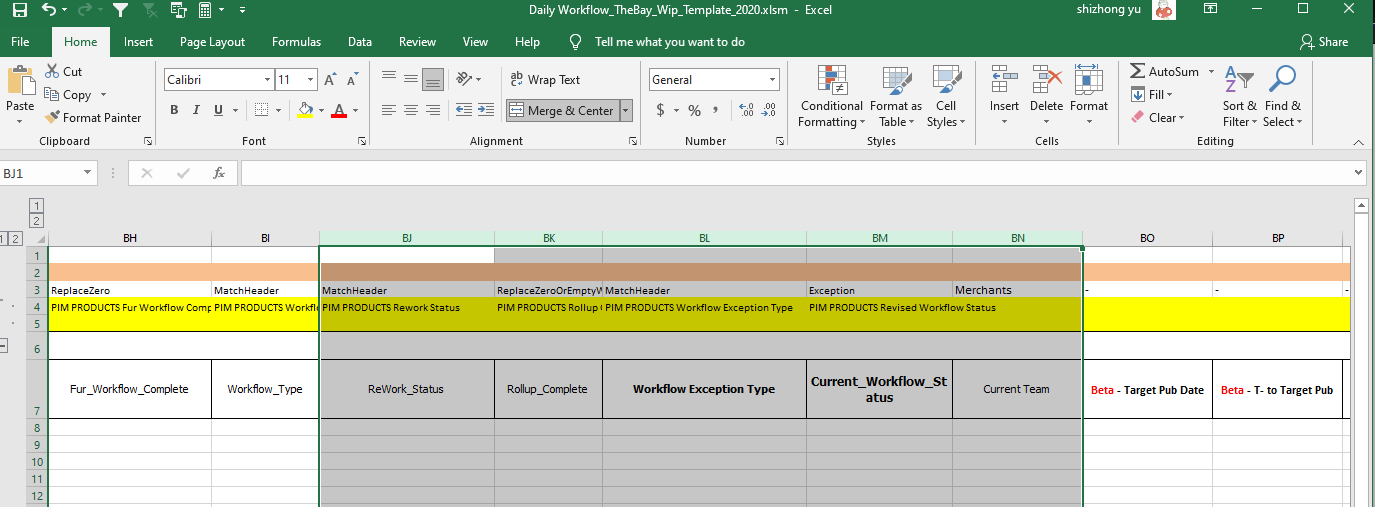Image resolution: width=1375 pixels, height=507 pixels.
Task: Open the File menu
Action: point(20,42)
